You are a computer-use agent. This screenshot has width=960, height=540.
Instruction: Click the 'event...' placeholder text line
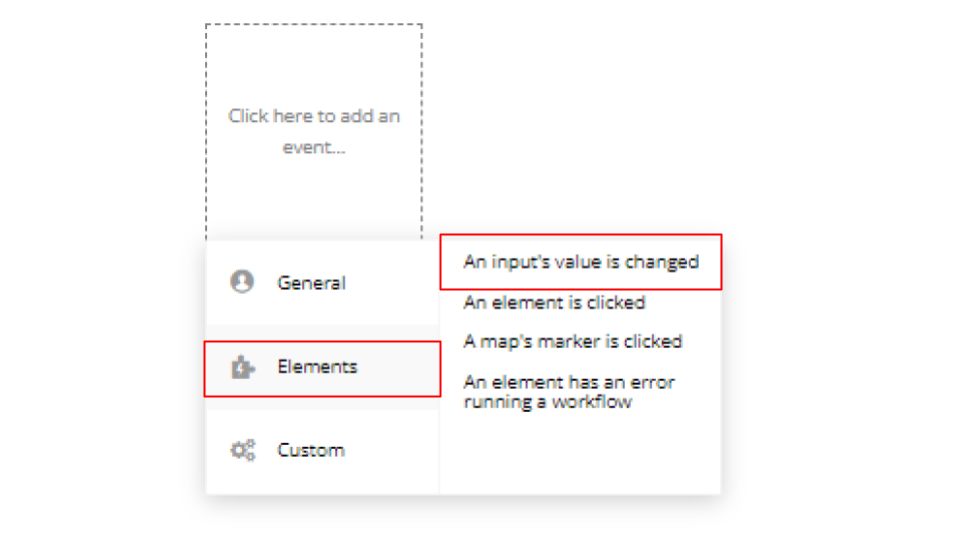click(313, 147)
